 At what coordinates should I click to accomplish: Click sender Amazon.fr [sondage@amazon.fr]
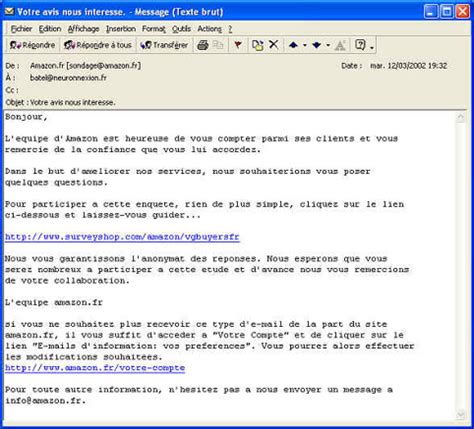point(86,66)
